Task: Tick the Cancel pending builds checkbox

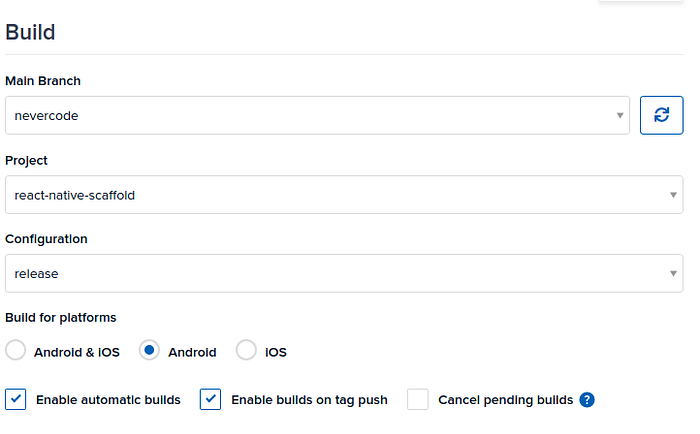Action: coord(418,399)
